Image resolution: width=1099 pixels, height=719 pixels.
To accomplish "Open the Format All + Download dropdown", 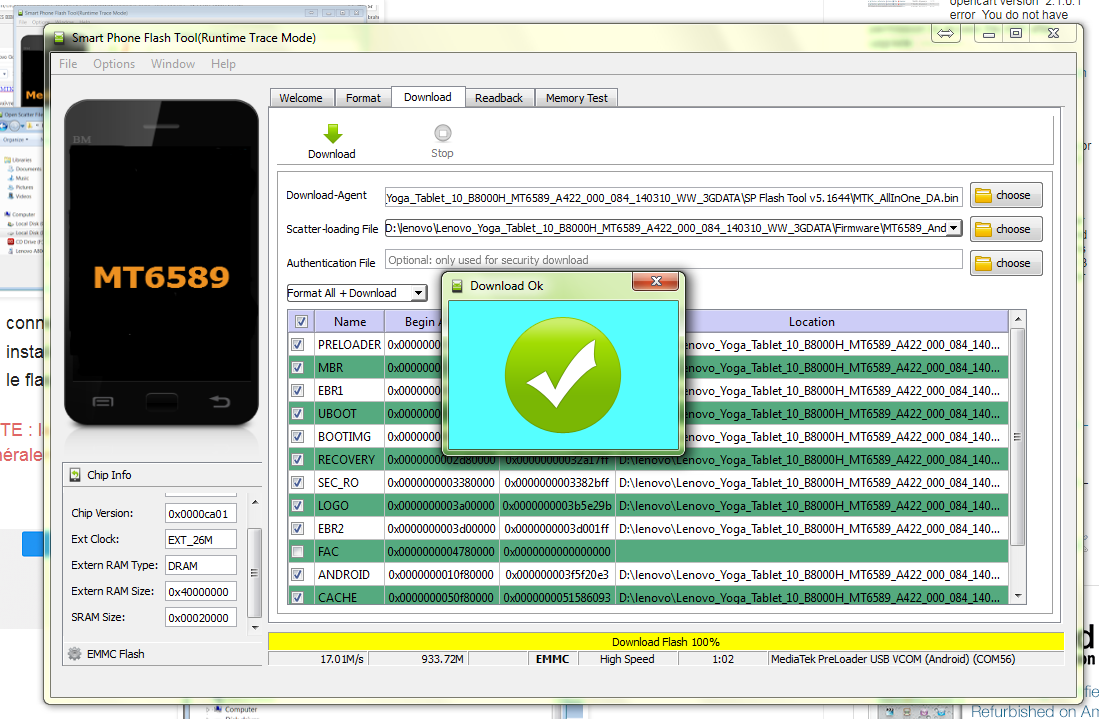I will (x=357, y=293).
